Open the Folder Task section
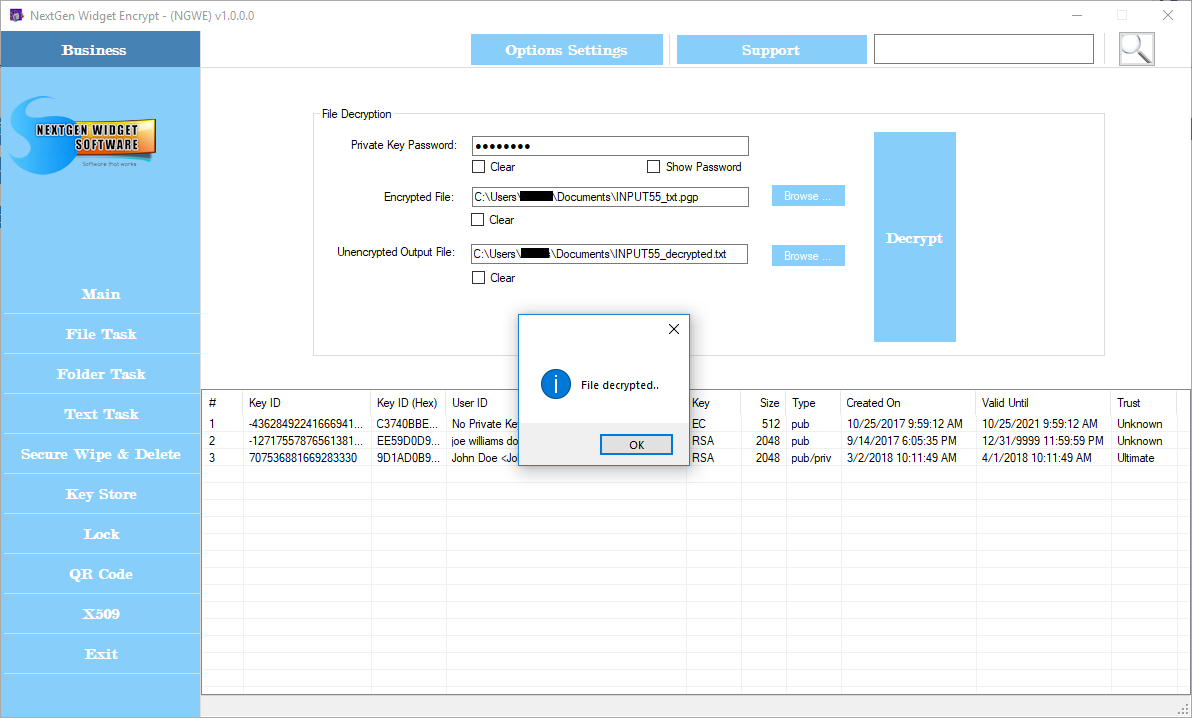The width and height of the screenshot is (1192, 718). pos(101,374)
